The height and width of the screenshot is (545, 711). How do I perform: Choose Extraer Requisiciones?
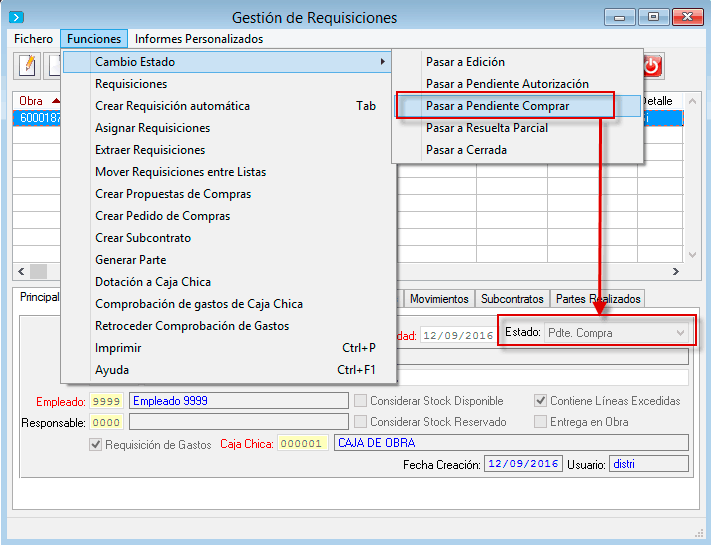tap(227, 150)
